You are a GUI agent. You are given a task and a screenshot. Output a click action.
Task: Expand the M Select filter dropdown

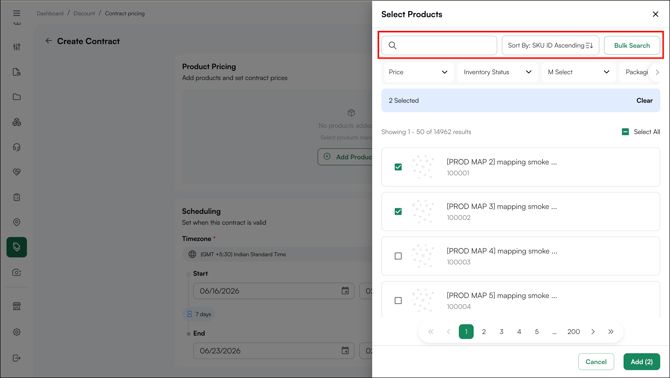[x=578, y=72]
